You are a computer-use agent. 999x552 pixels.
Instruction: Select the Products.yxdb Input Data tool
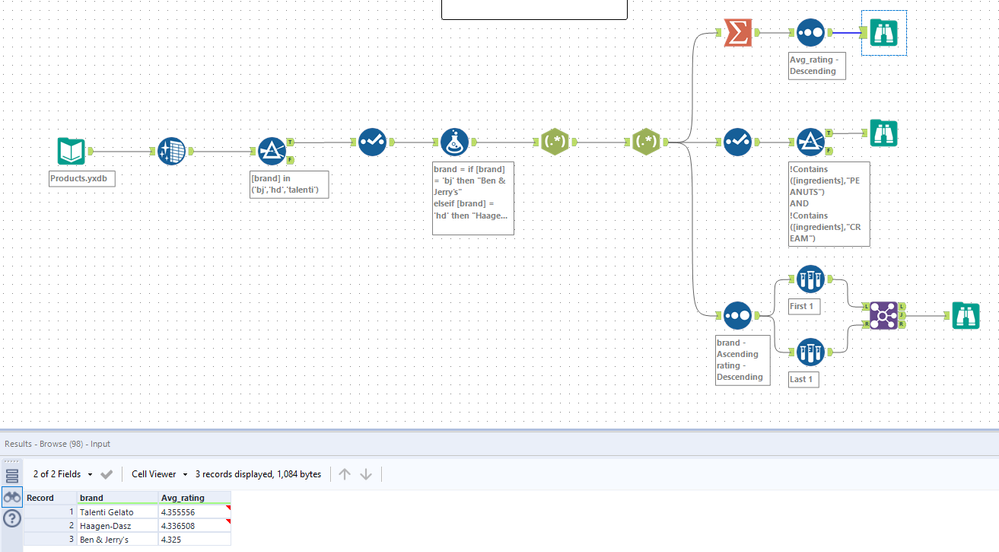point(71,151)
